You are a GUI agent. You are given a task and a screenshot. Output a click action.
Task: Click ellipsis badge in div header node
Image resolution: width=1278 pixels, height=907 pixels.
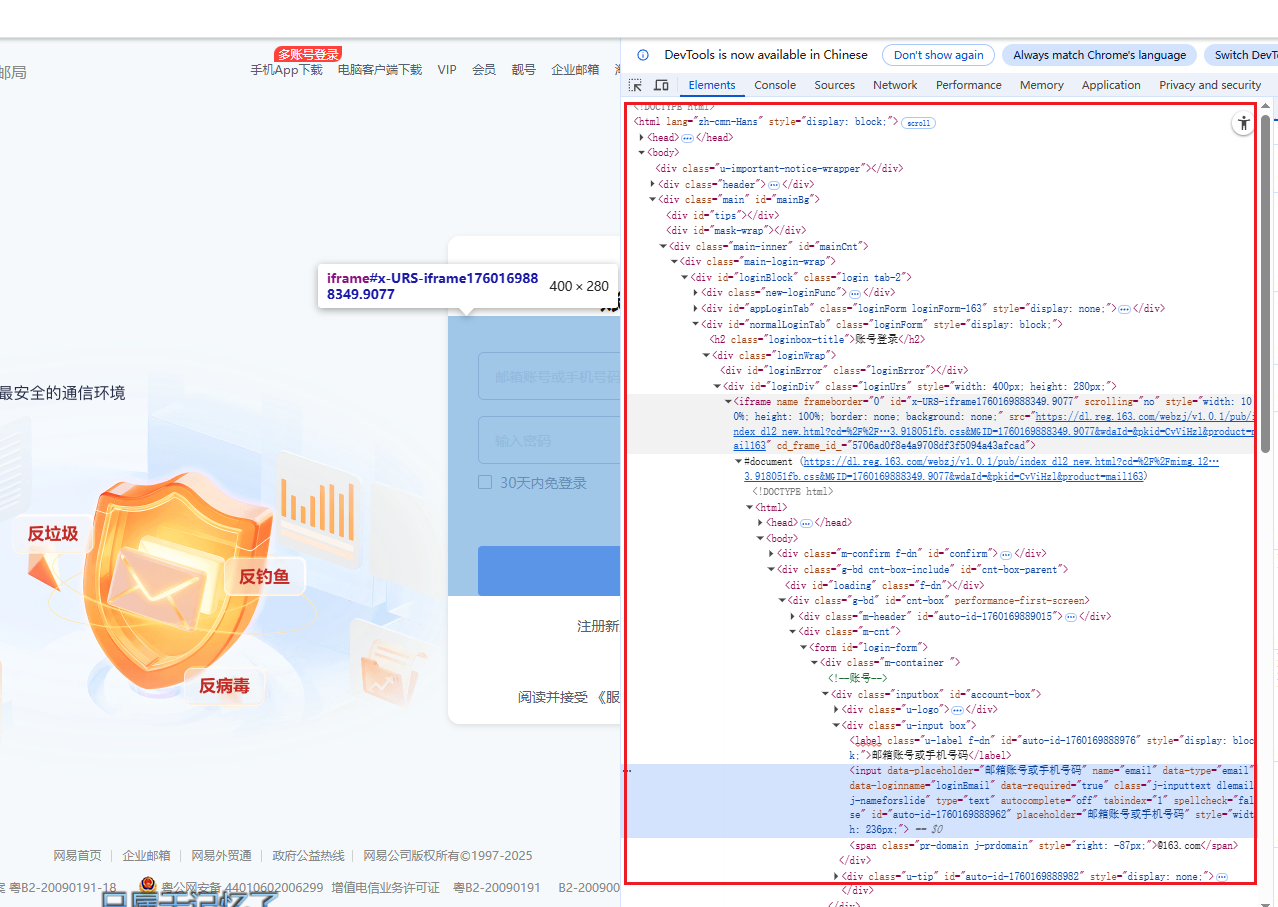[774, 185]
